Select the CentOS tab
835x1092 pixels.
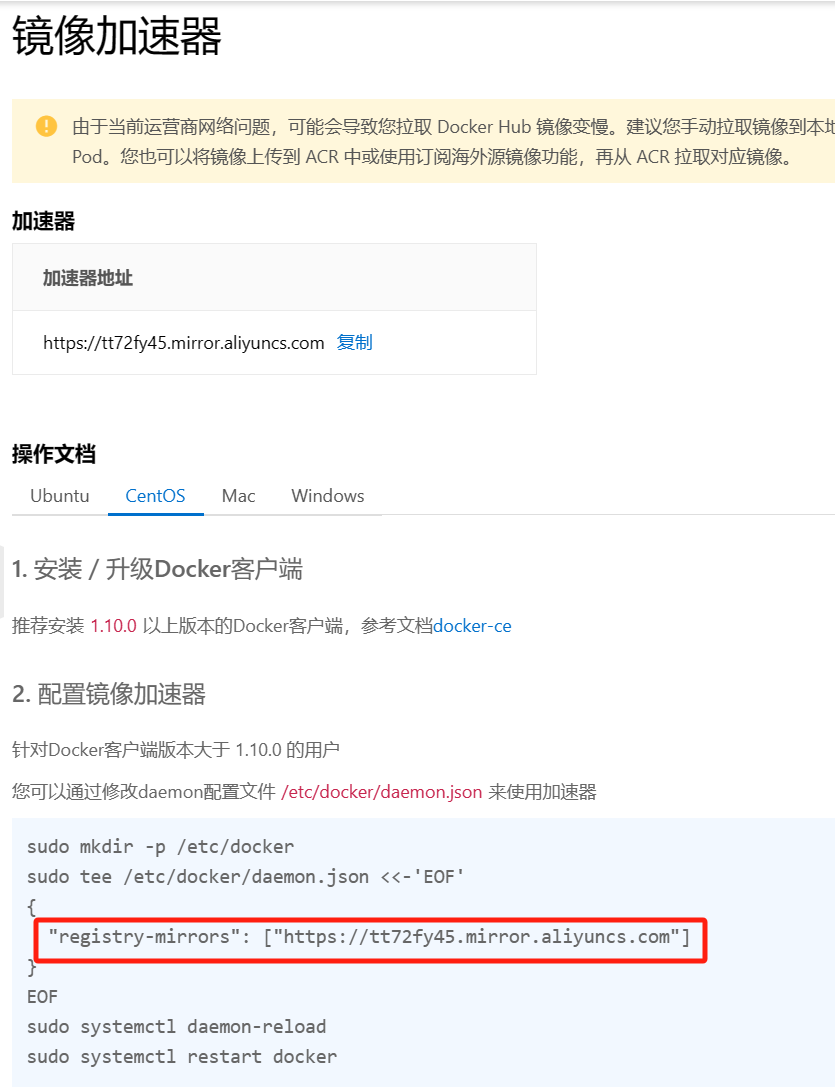[x=155, y=496]
